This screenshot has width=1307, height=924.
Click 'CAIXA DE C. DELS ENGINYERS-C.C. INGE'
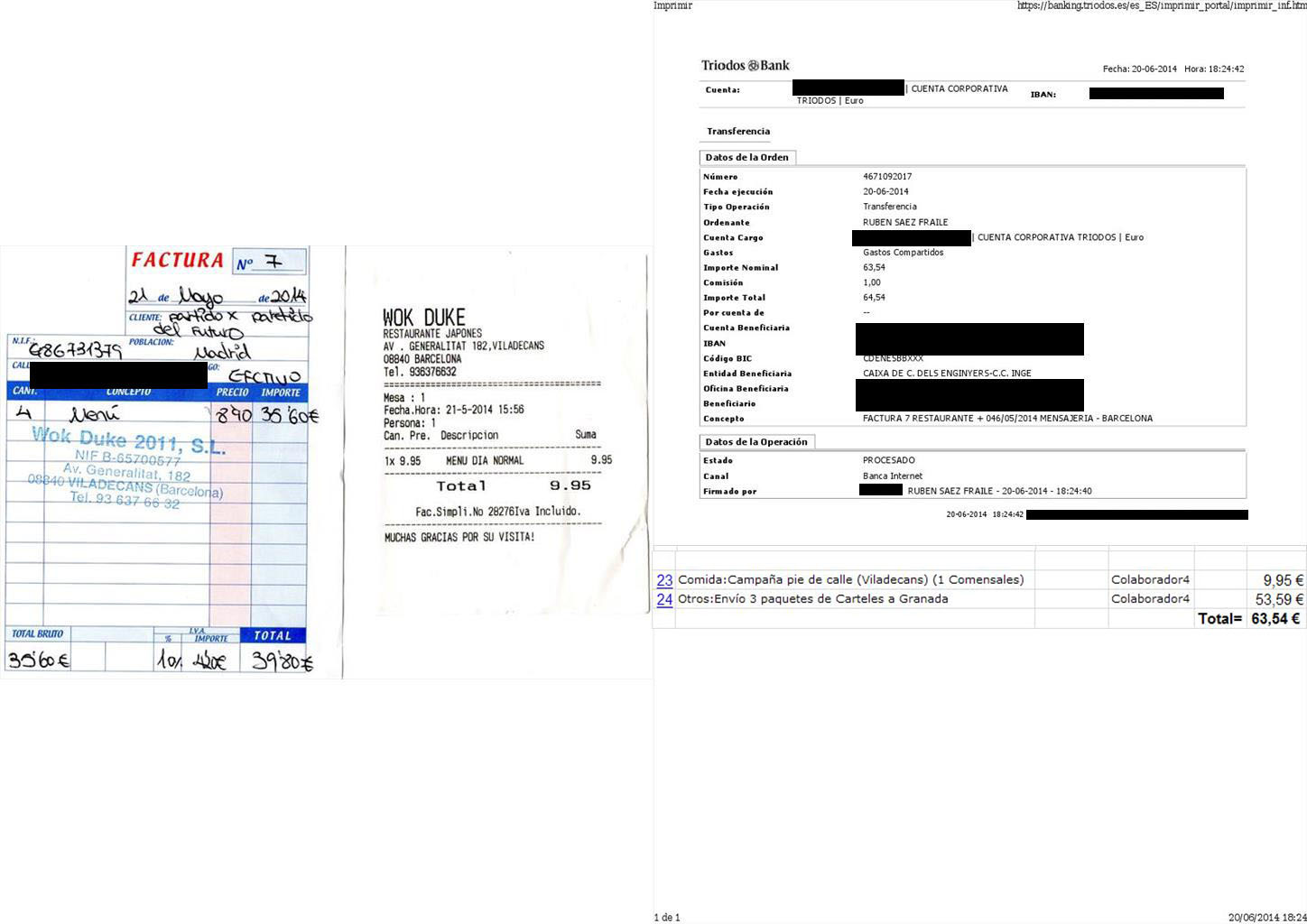pos(947,374)
